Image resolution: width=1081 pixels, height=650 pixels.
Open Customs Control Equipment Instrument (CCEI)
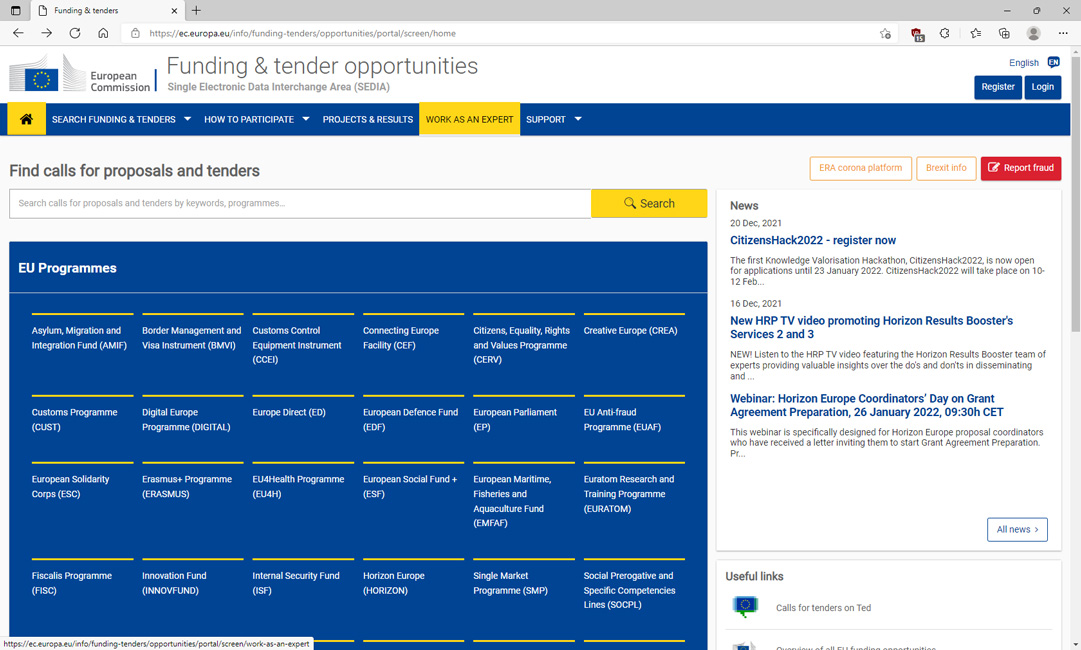[297, 345]
